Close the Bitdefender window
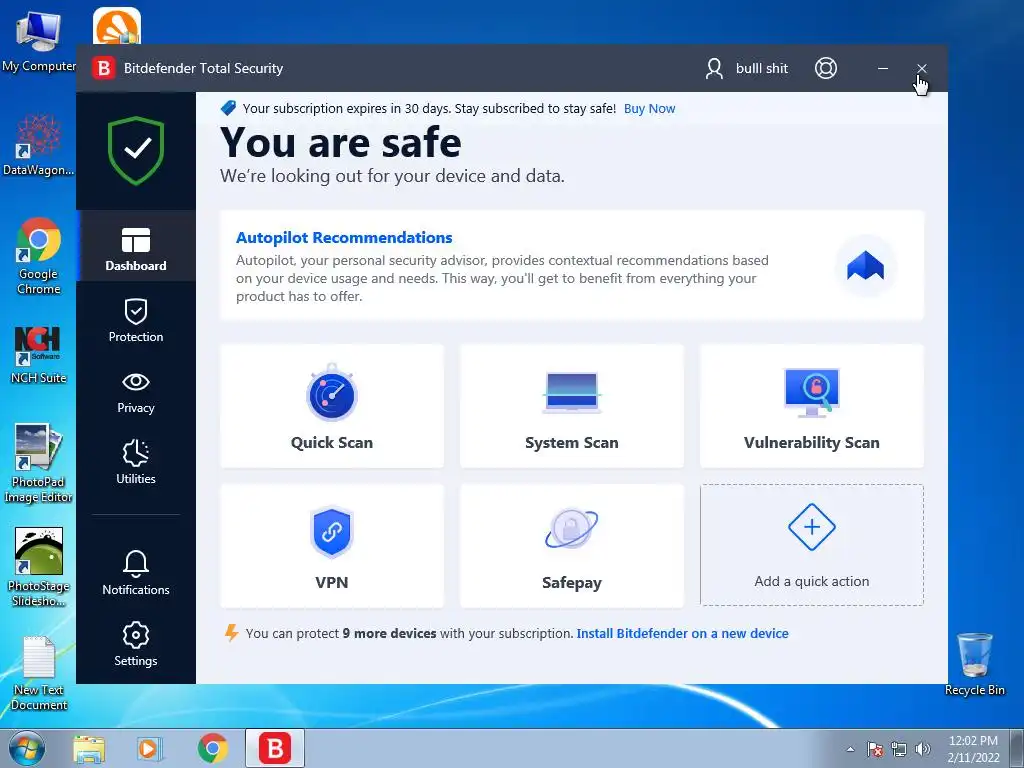The height and width of the screenshot is (768, 1024). tap(921, 69)
